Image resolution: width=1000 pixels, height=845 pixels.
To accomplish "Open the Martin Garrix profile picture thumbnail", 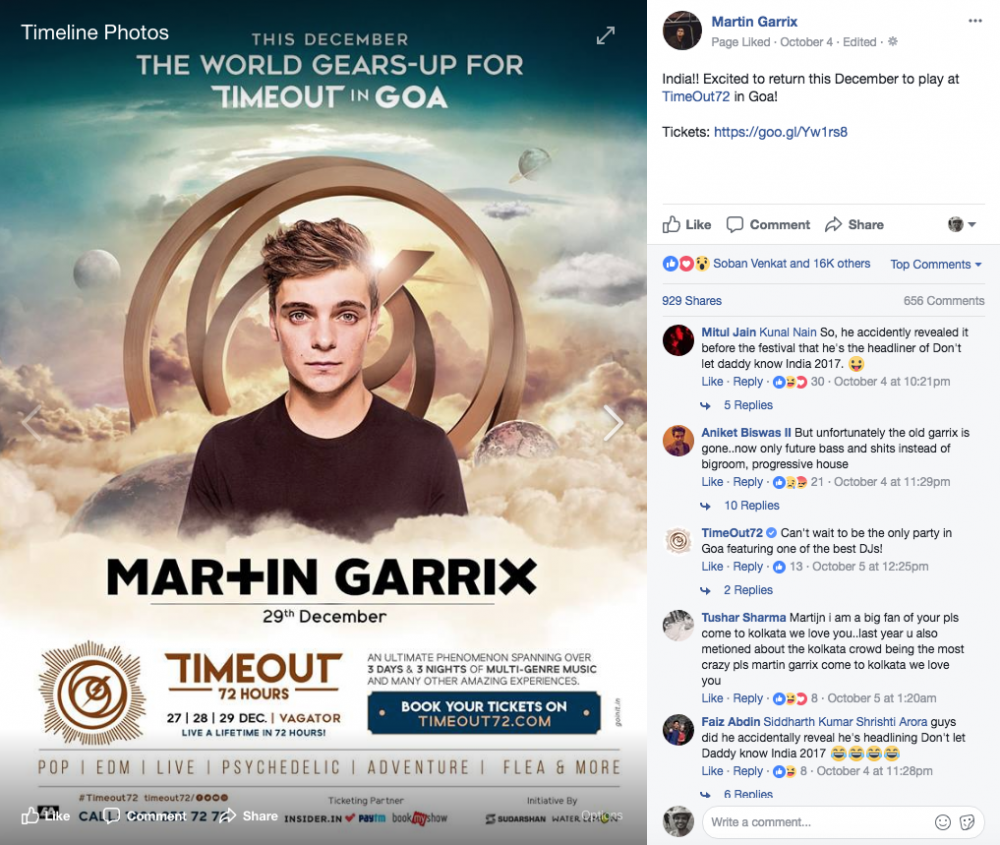I will [682, 30].
